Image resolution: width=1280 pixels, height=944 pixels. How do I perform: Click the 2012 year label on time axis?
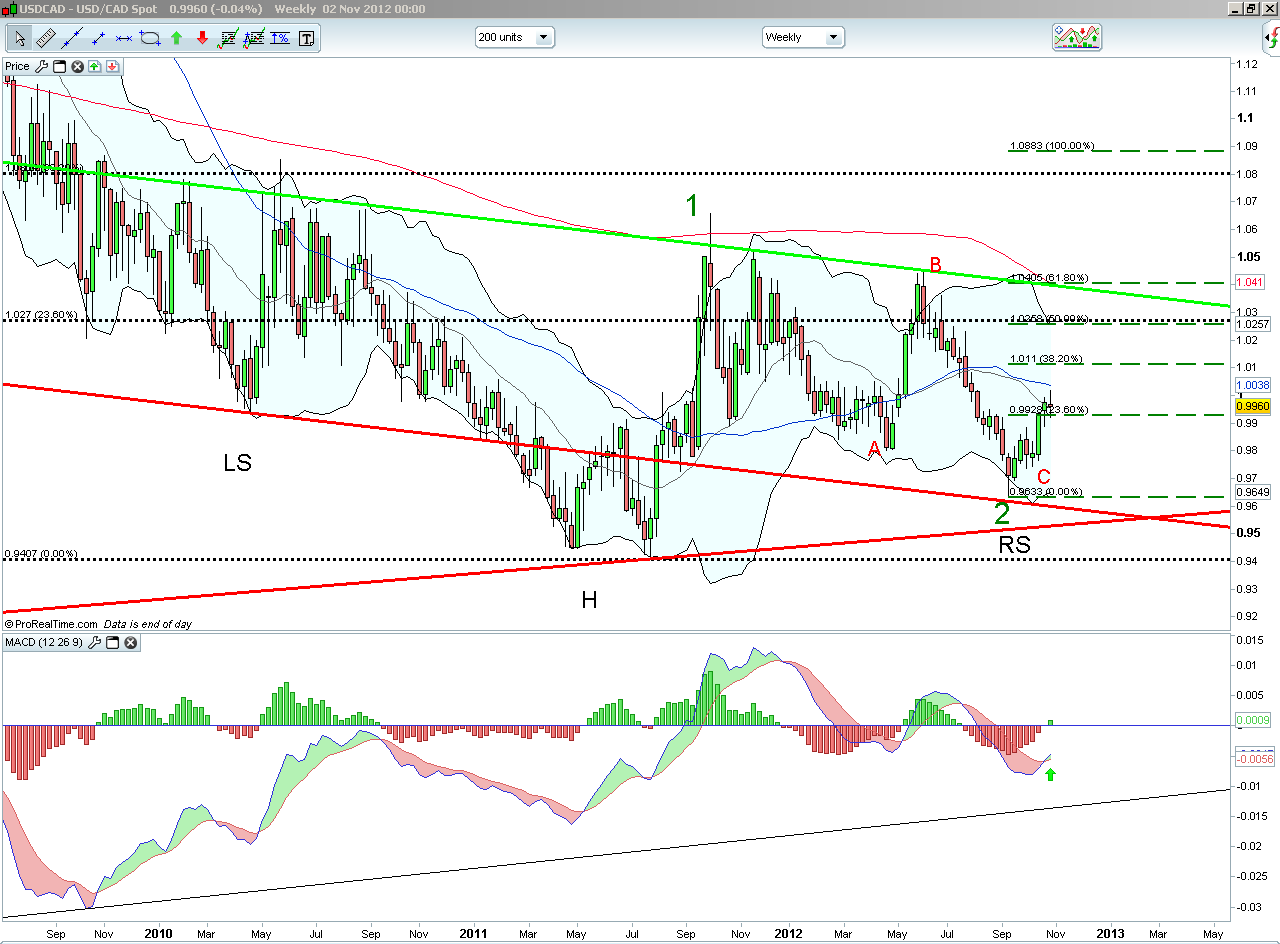tap(789, 934)
